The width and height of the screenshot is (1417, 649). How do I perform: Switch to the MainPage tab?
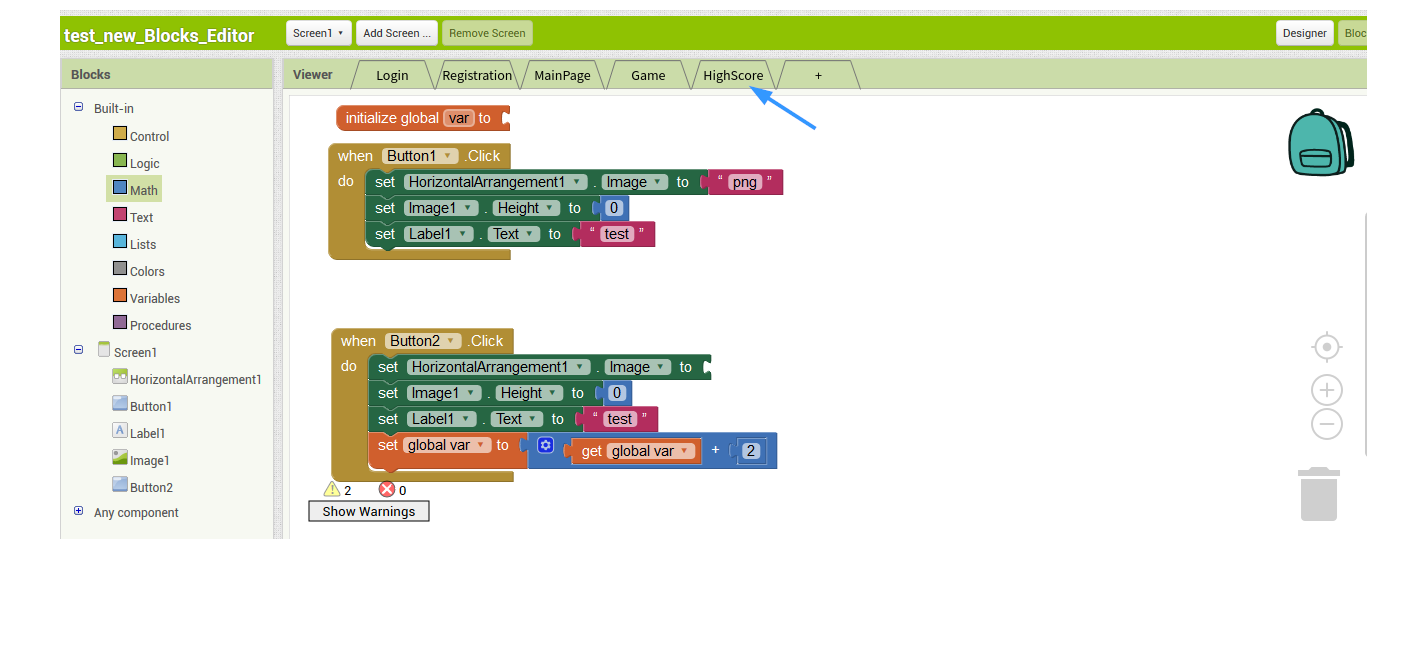pyautogui.click(x=562, y=75)
